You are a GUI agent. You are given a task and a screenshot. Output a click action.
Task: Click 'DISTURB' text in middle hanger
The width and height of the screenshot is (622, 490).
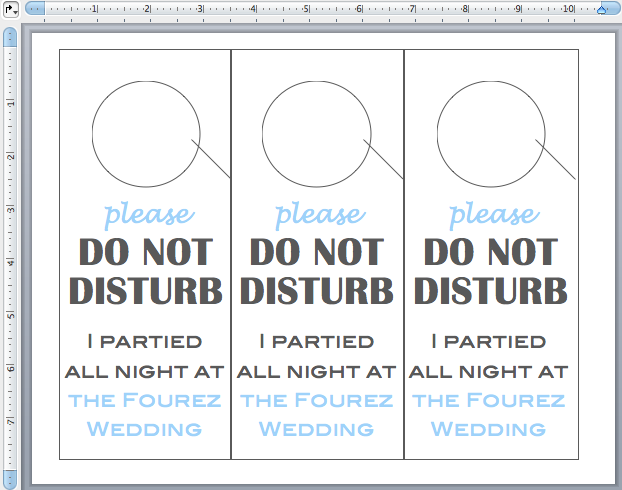[317, 291]
